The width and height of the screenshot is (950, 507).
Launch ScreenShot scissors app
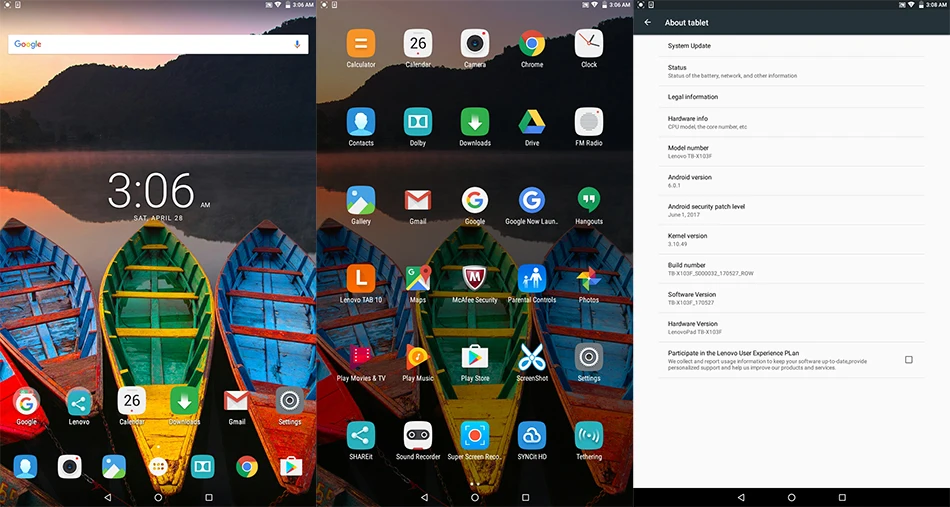pyautogui.click(x=531, y=357)
